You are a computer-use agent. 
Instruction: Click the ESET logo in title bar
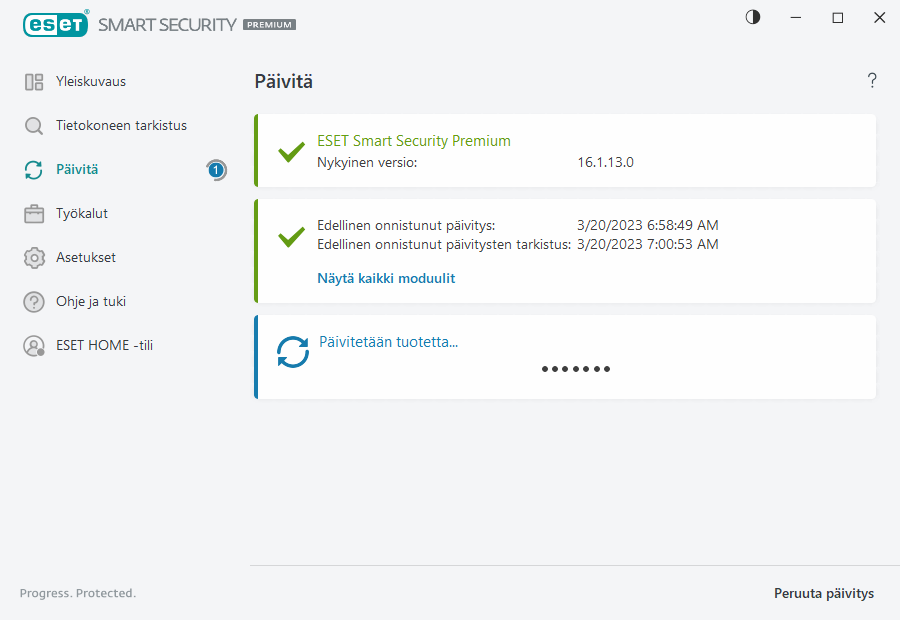click(55, 24)
